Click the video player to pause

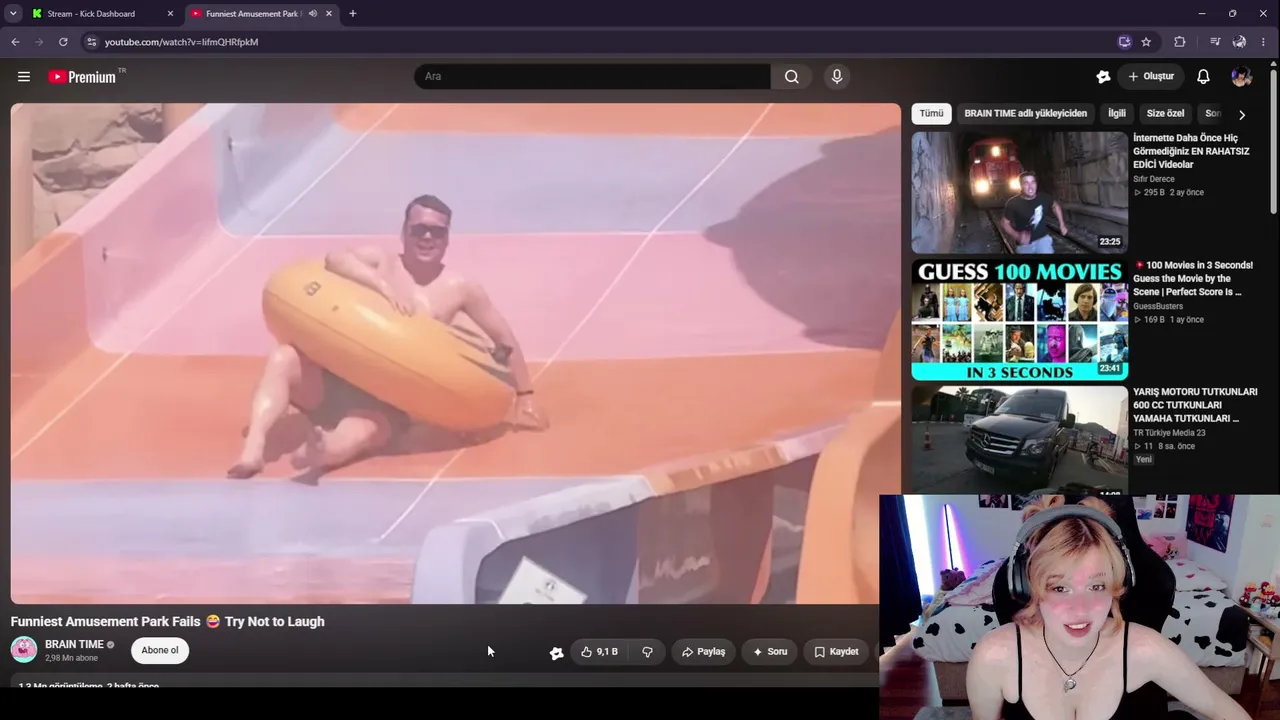[455, 353]
